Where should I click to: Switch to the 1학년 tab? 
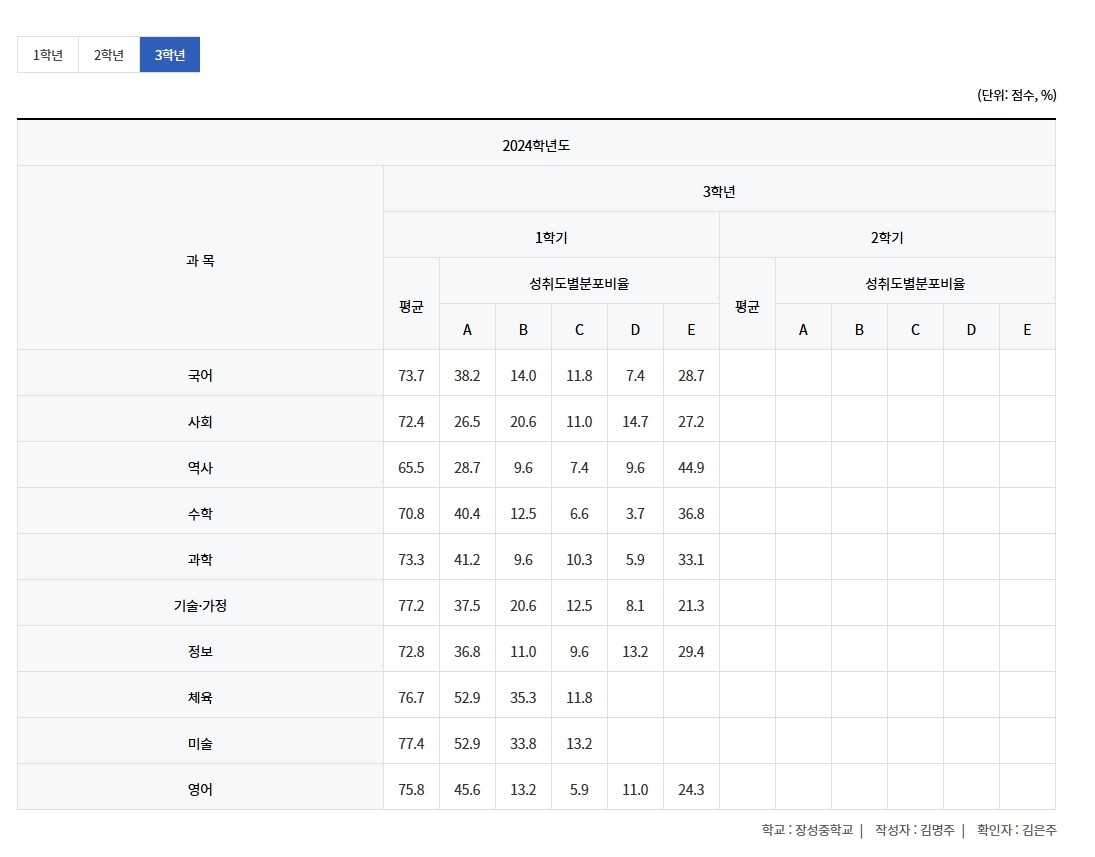pyautogui.click(x=47, y=55)
